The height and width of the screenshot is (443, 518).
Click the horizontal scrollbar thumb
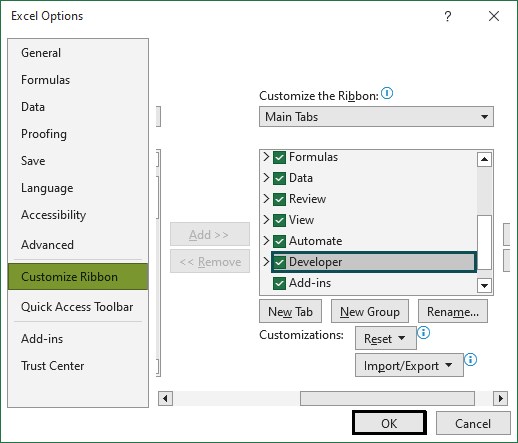tap(387, 398)
